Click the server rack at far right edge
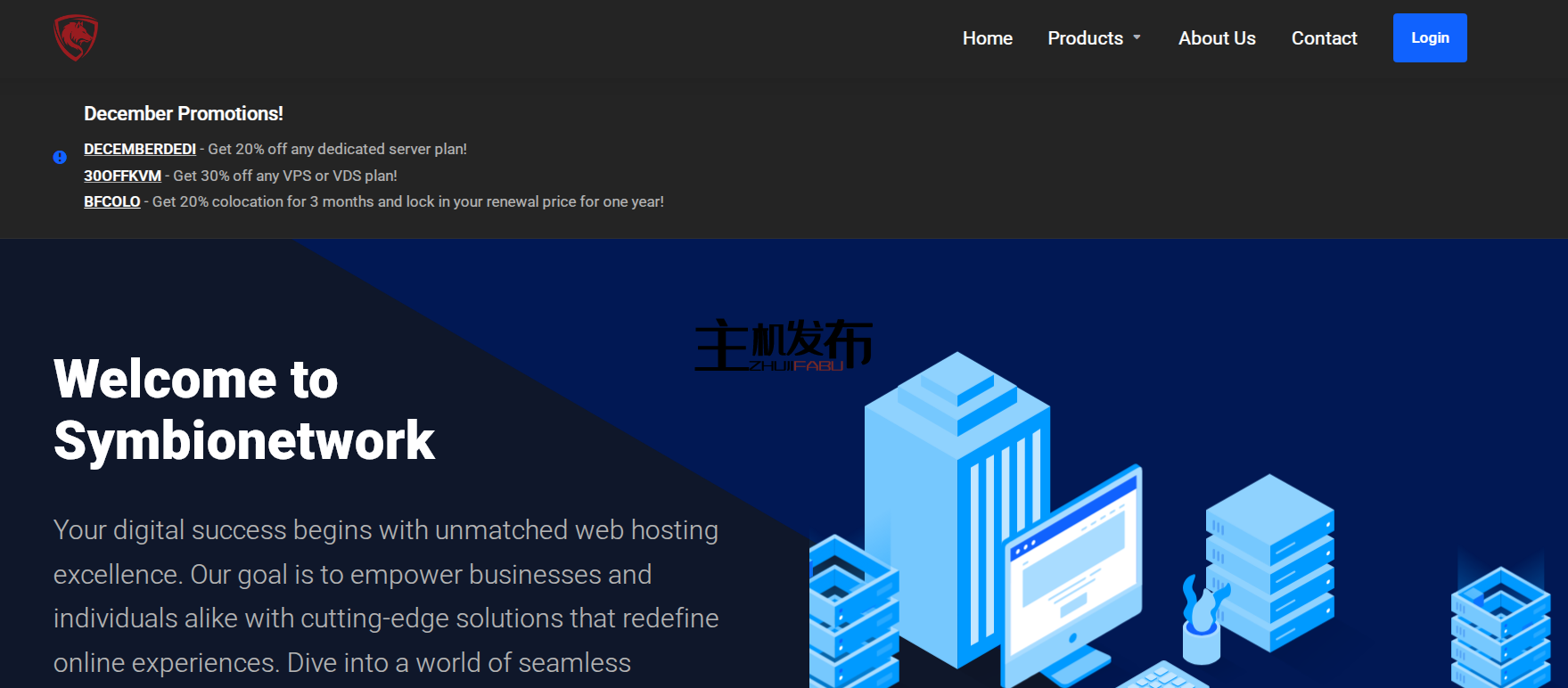This screenshot has height=688, width=1568. [1500, 628]
